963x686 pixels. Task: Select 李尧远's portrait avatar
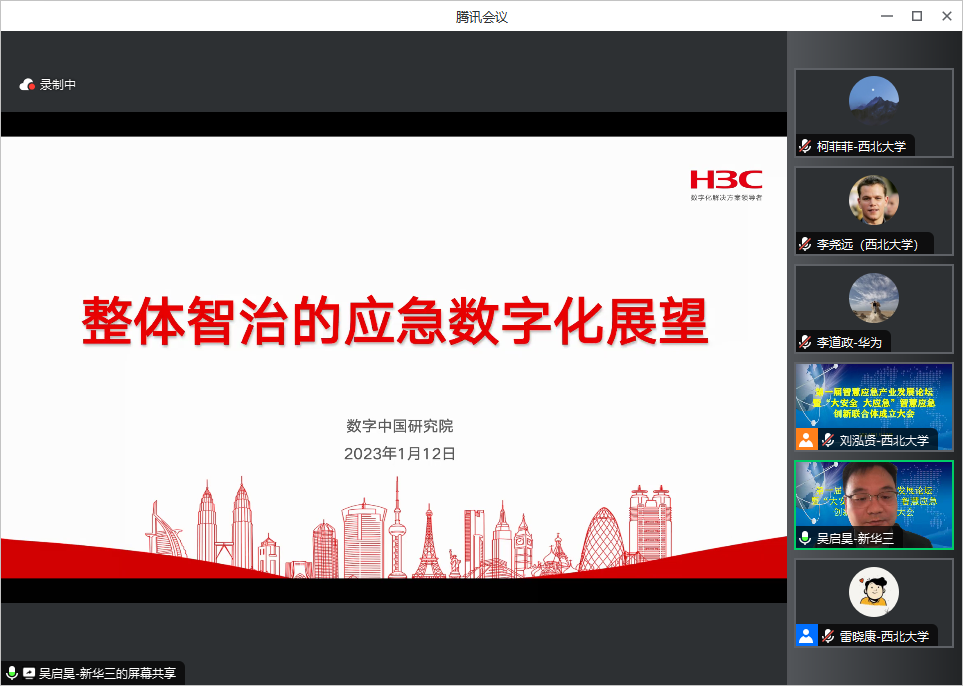tap(873, 200)
